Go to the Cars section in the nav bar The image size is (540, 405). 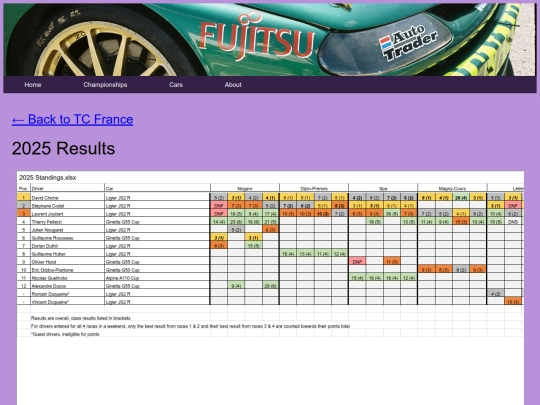click(x=176, y=85)
